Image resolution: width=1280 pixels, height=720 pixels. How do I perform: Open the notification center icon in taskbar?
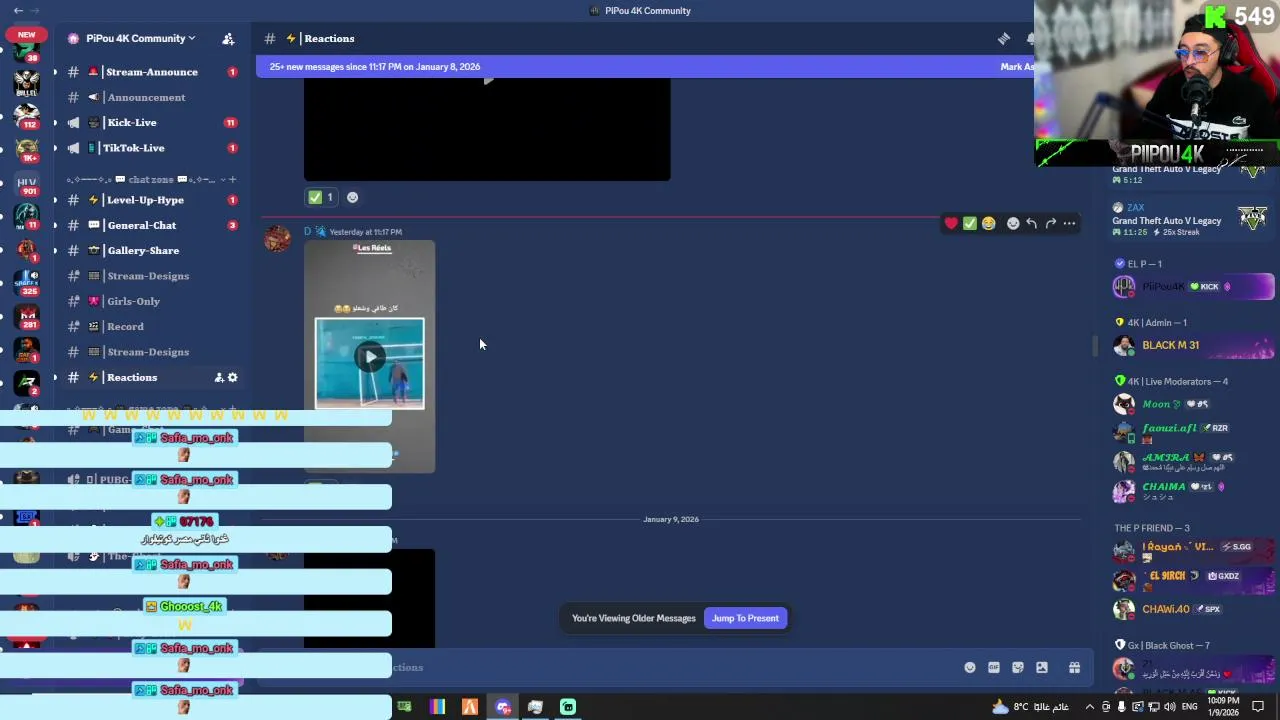[x=1258, y=707]
